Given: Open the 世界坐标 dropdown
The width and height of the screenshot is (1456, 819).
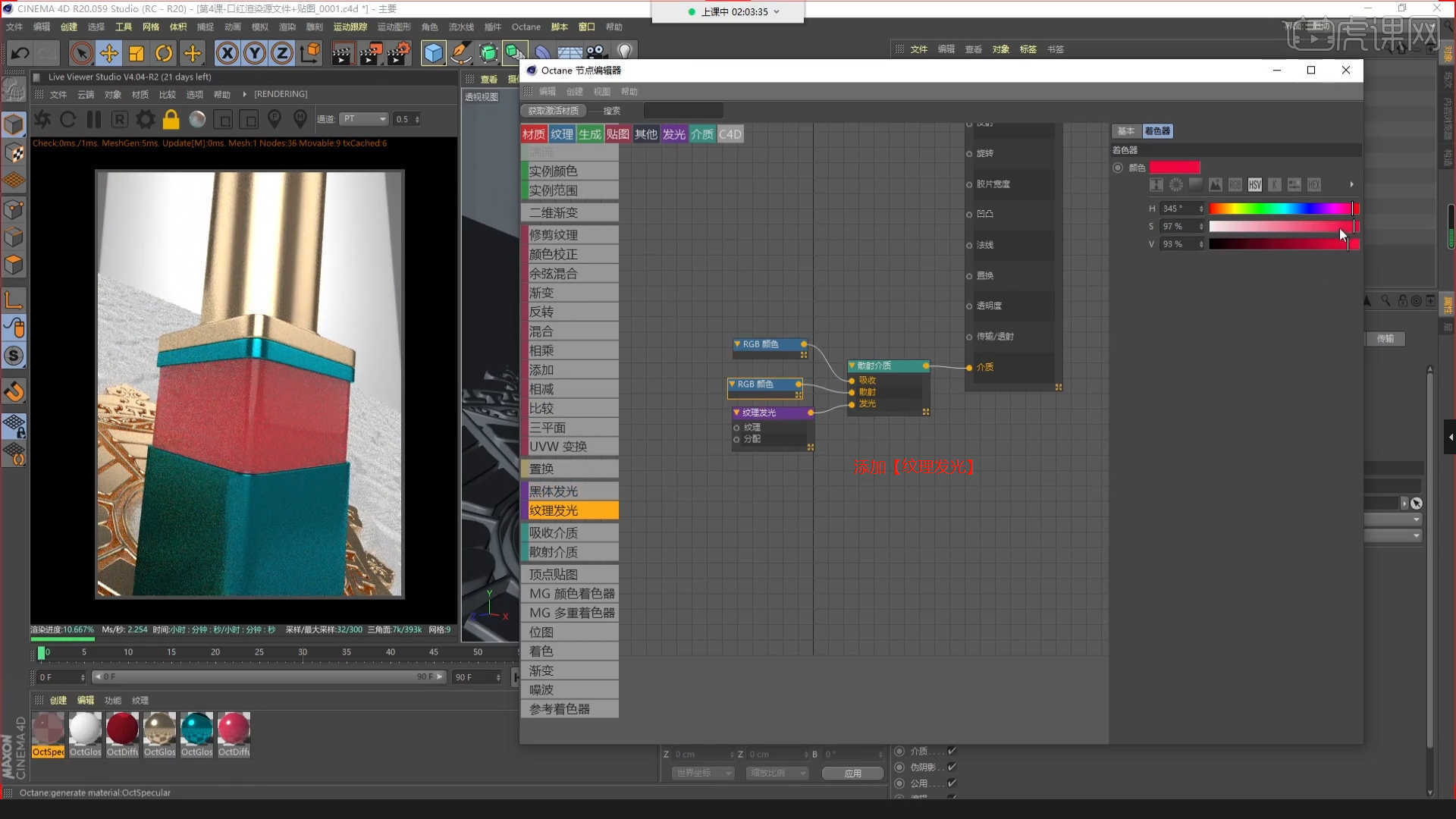Looking at the screenshot, I should coord(703,773).
